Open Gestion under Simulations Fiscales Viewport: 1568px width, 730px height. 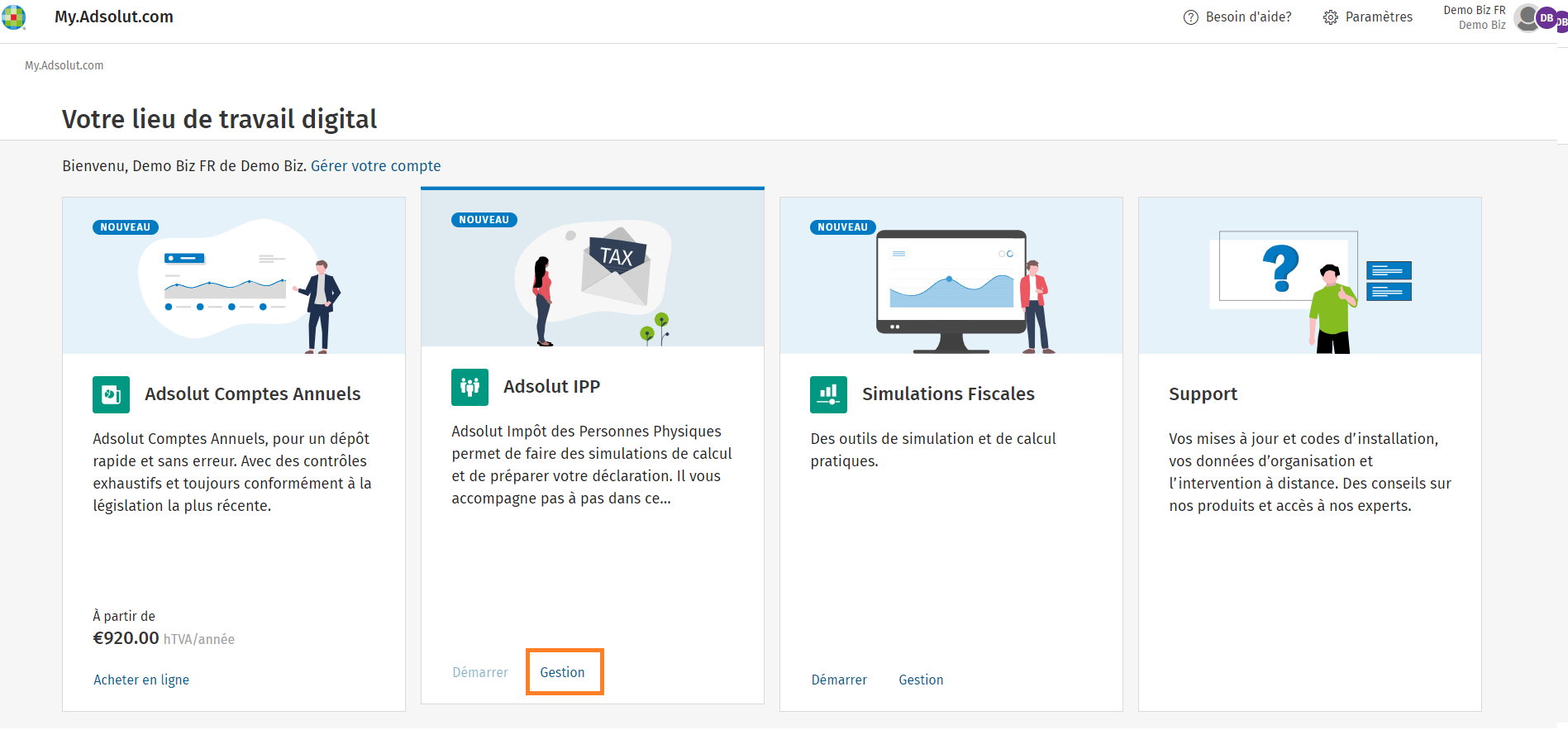tap(921, 680)
